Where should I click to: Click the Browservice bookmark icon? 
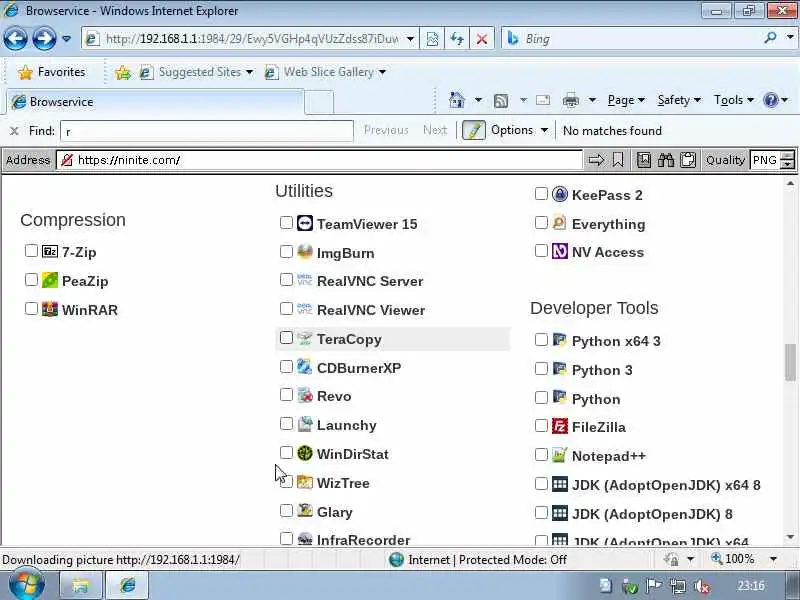[618, 160]
